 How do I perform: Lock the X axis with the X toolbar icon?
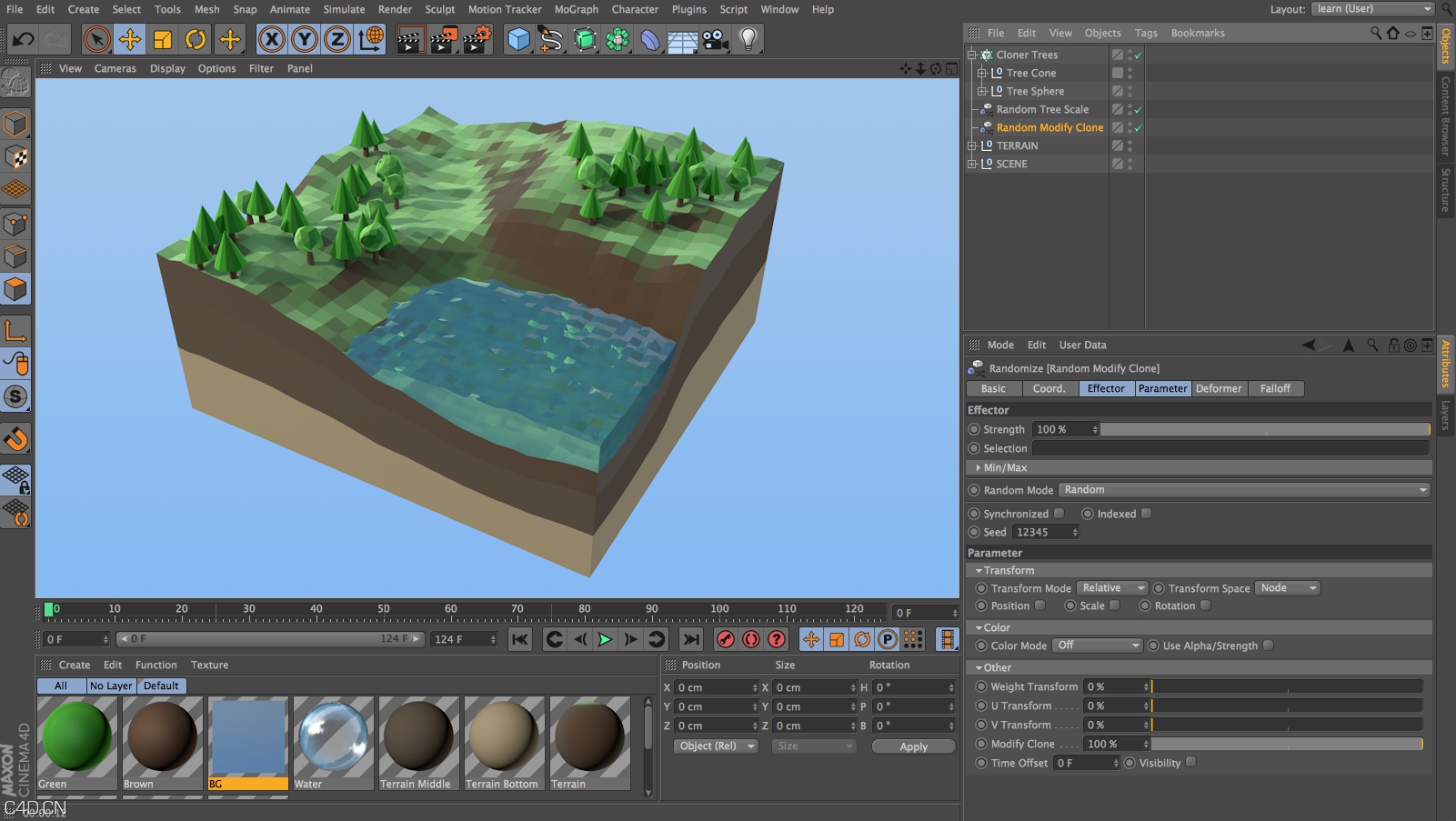coord(271,39)
